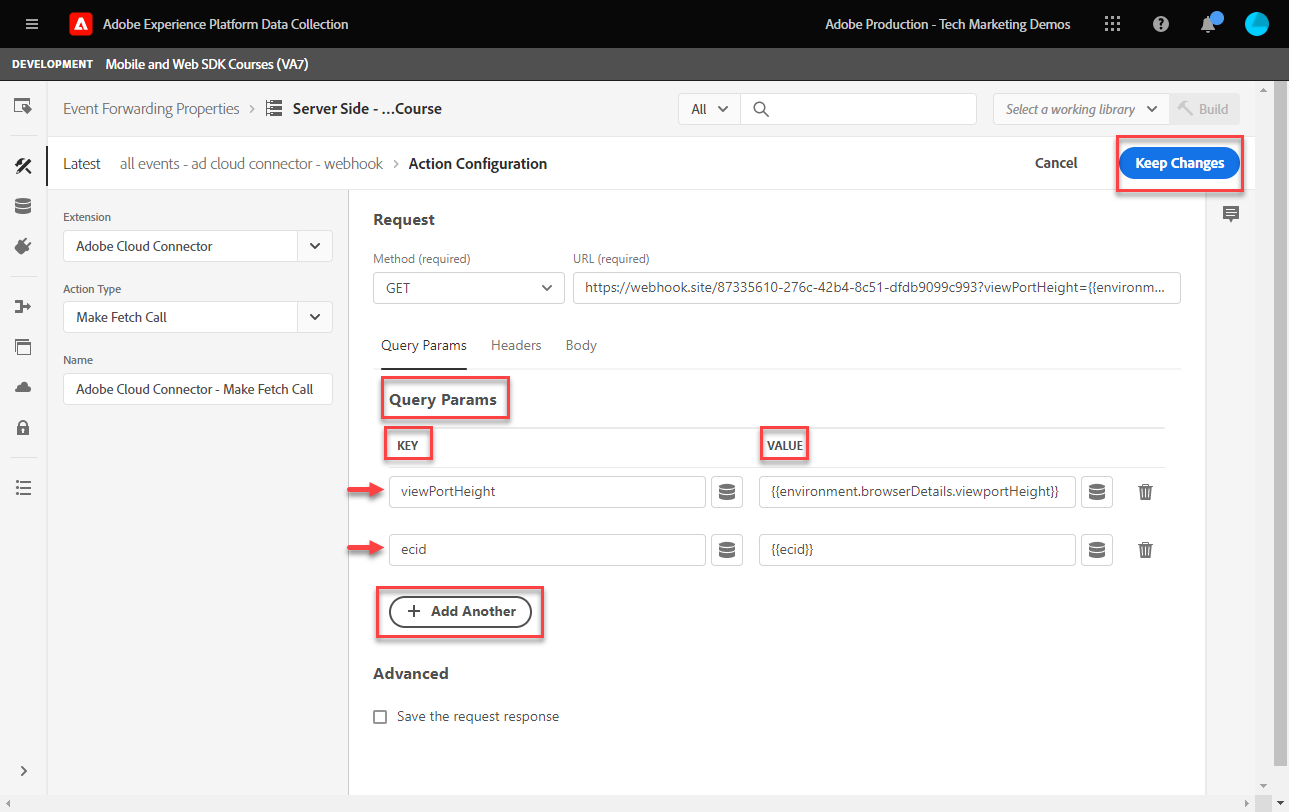This screenshot has height=812, width=1289.
Task: Open the GET method dropdown
Action: 468,288
